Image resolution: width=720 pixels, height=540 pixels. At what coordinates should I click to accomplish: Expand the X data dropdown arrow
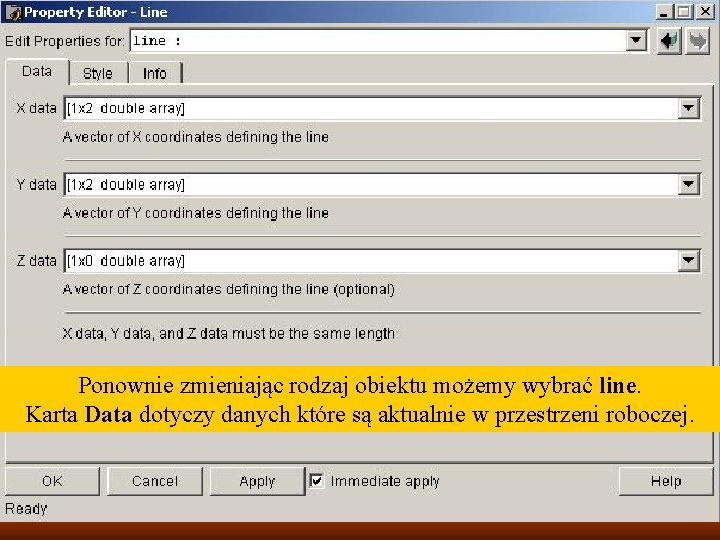coord(688,108)
